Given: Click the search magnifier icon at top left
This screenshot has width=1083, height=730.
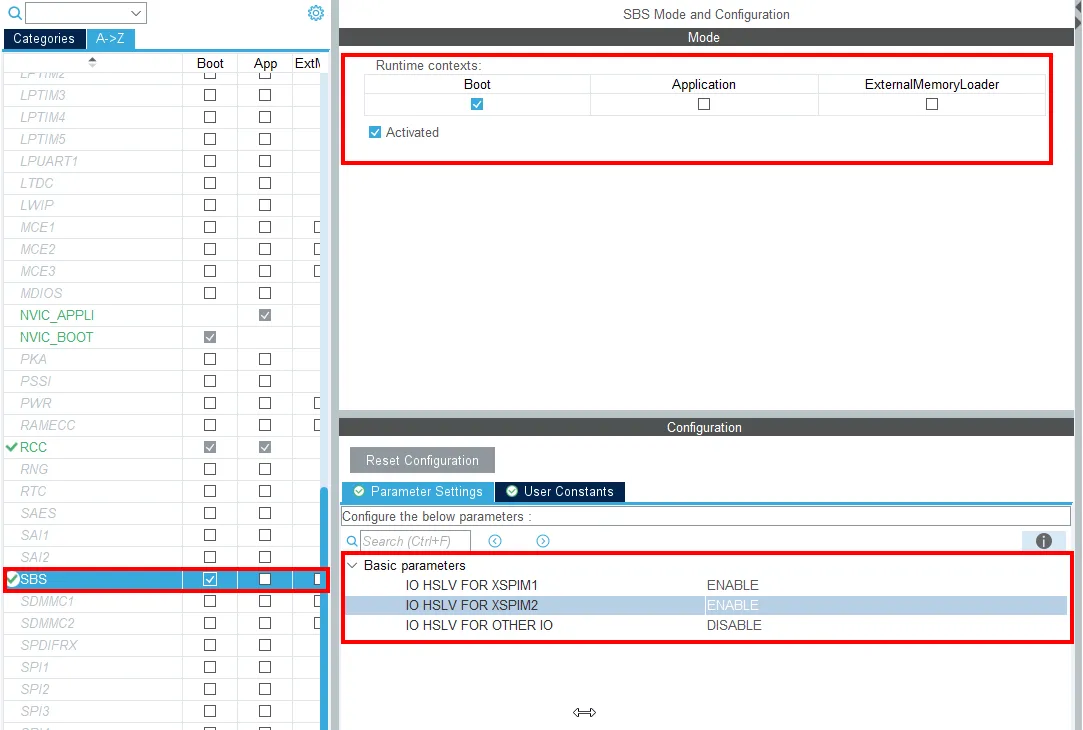Looking at the screenshot, I should tap(15, 13).
